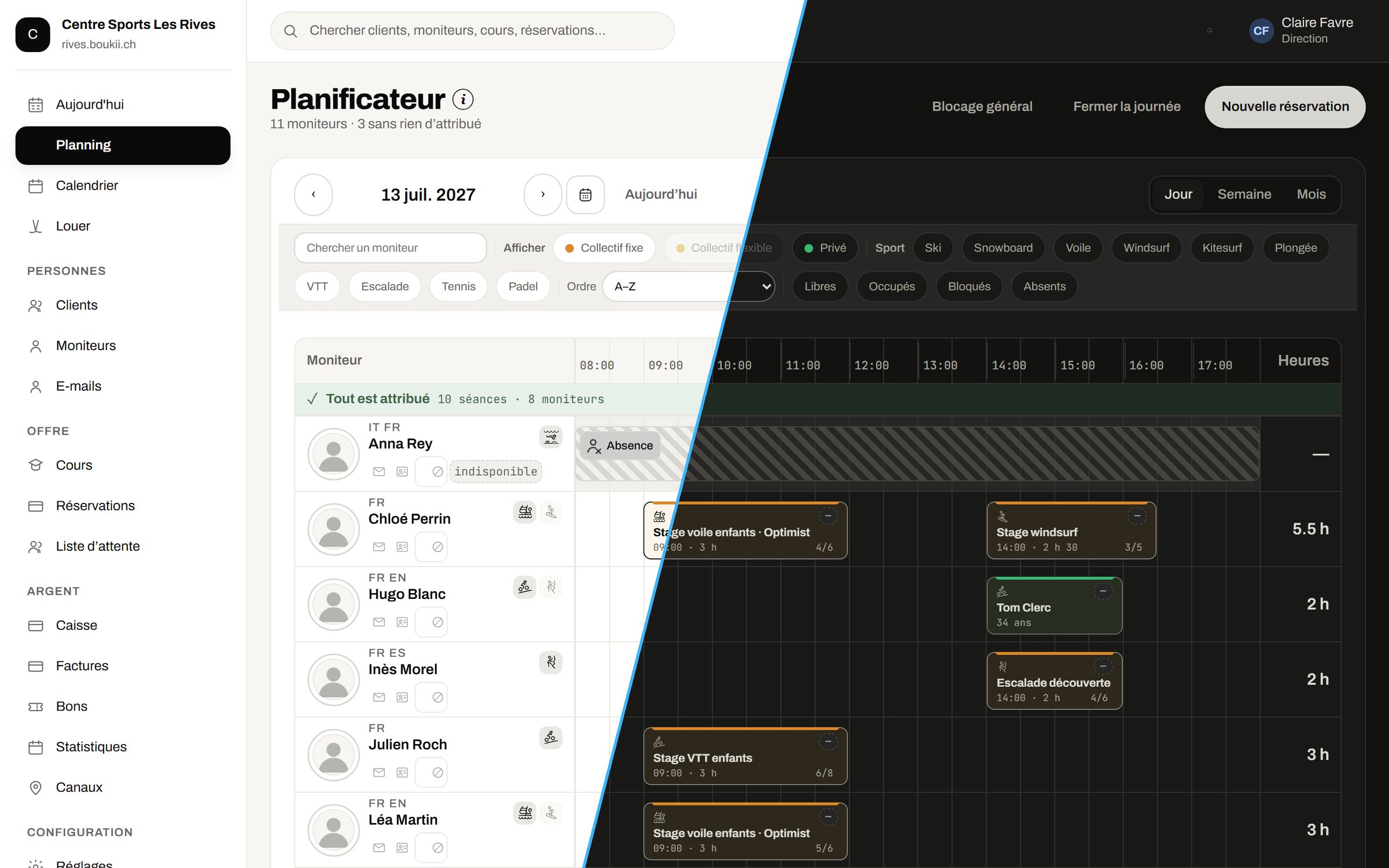Image resolution: width=1389 pixels, height=868 pixels.
Task: Click the global search field
Action: [x=472, y=31]
